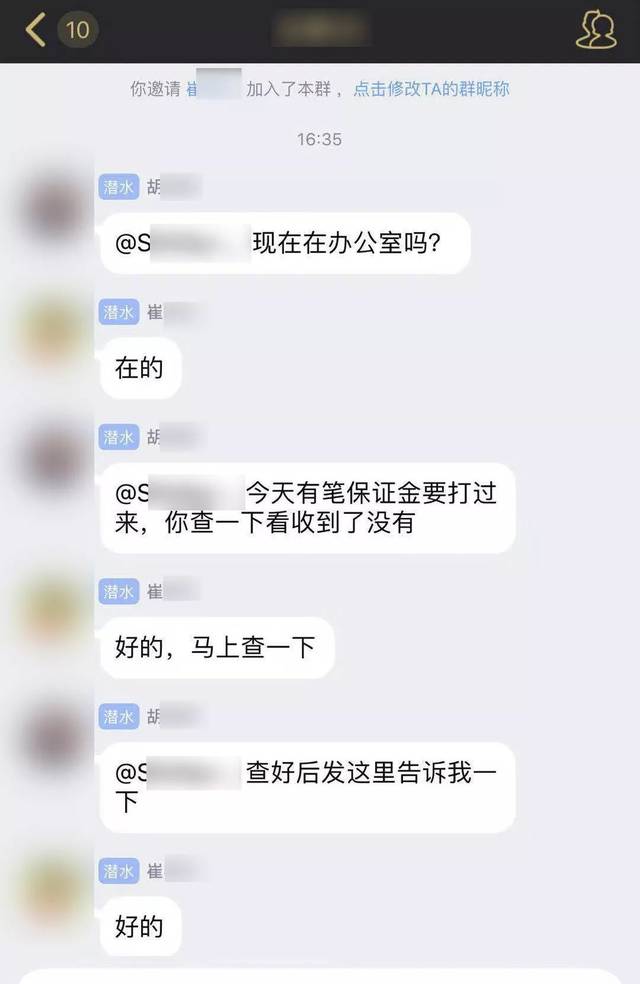Tap avatar beside last 好的 message
The height and width of the screenshot is (984, 640).
53,892
